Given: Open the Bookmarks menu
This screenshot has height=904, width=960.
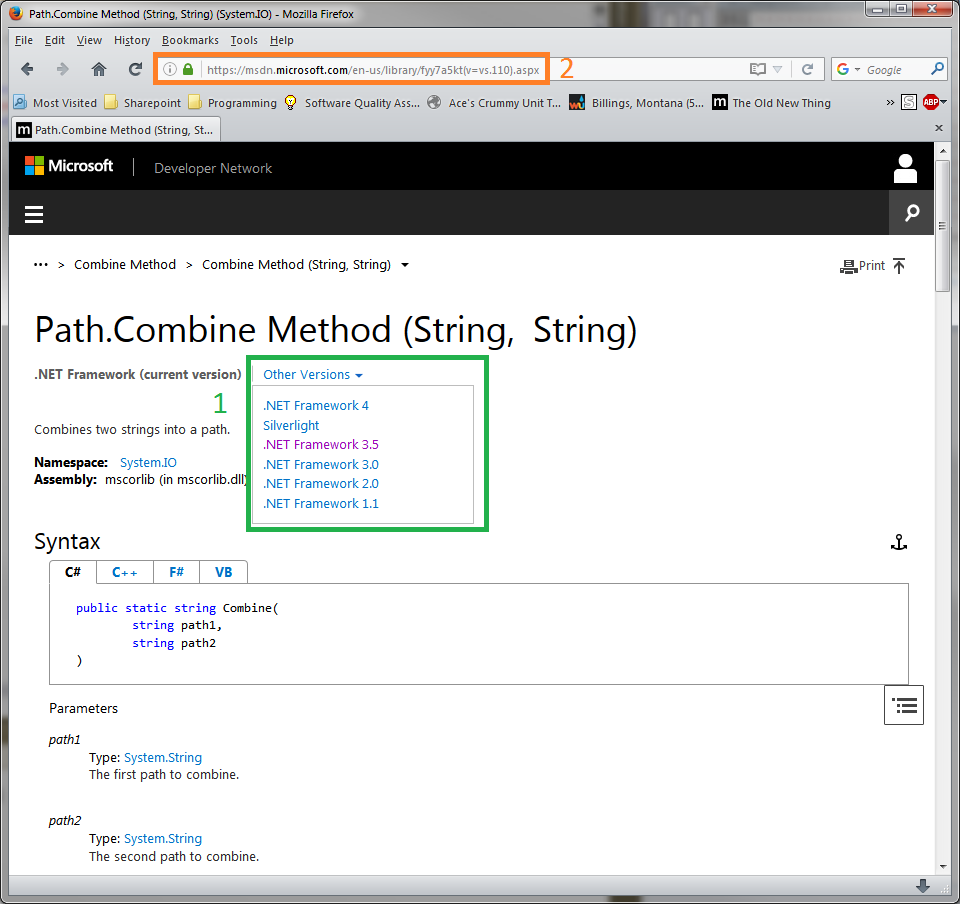Looking at the screenshot, I should click(189, 40).
